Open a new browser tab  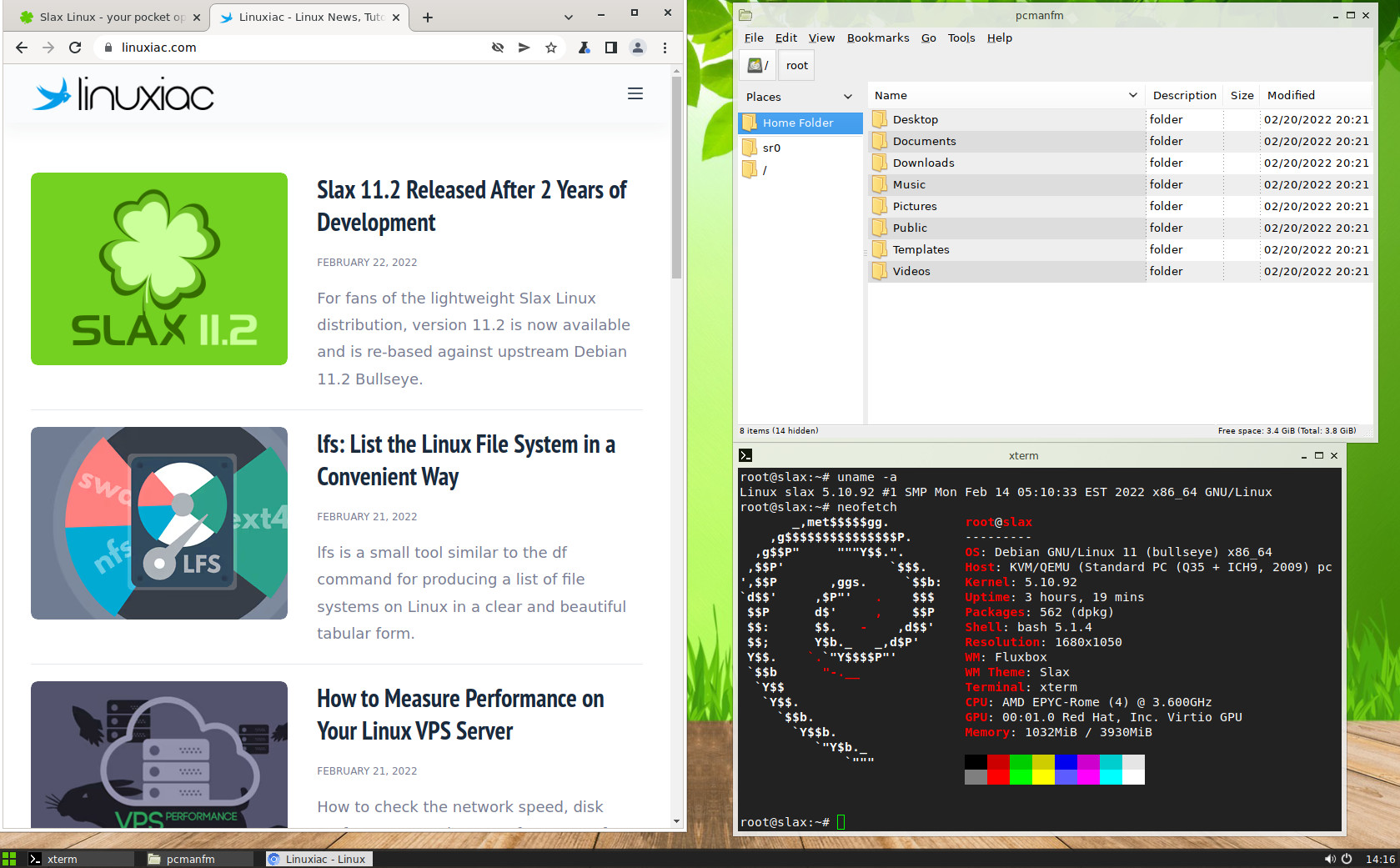(428, 17)
